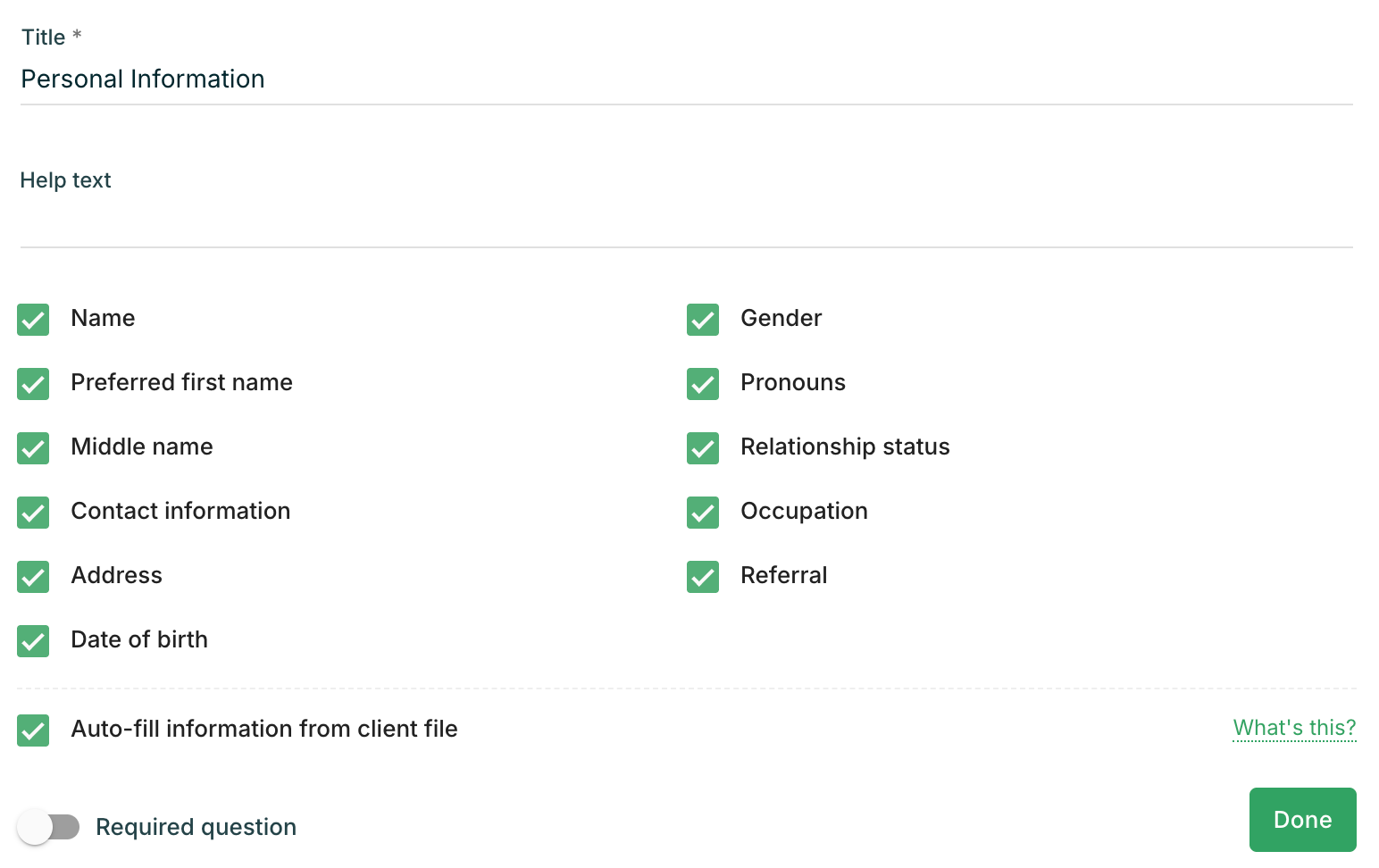Open the What's this? link
This screenshot has height=868, width=1379.
coord(1294,728)
